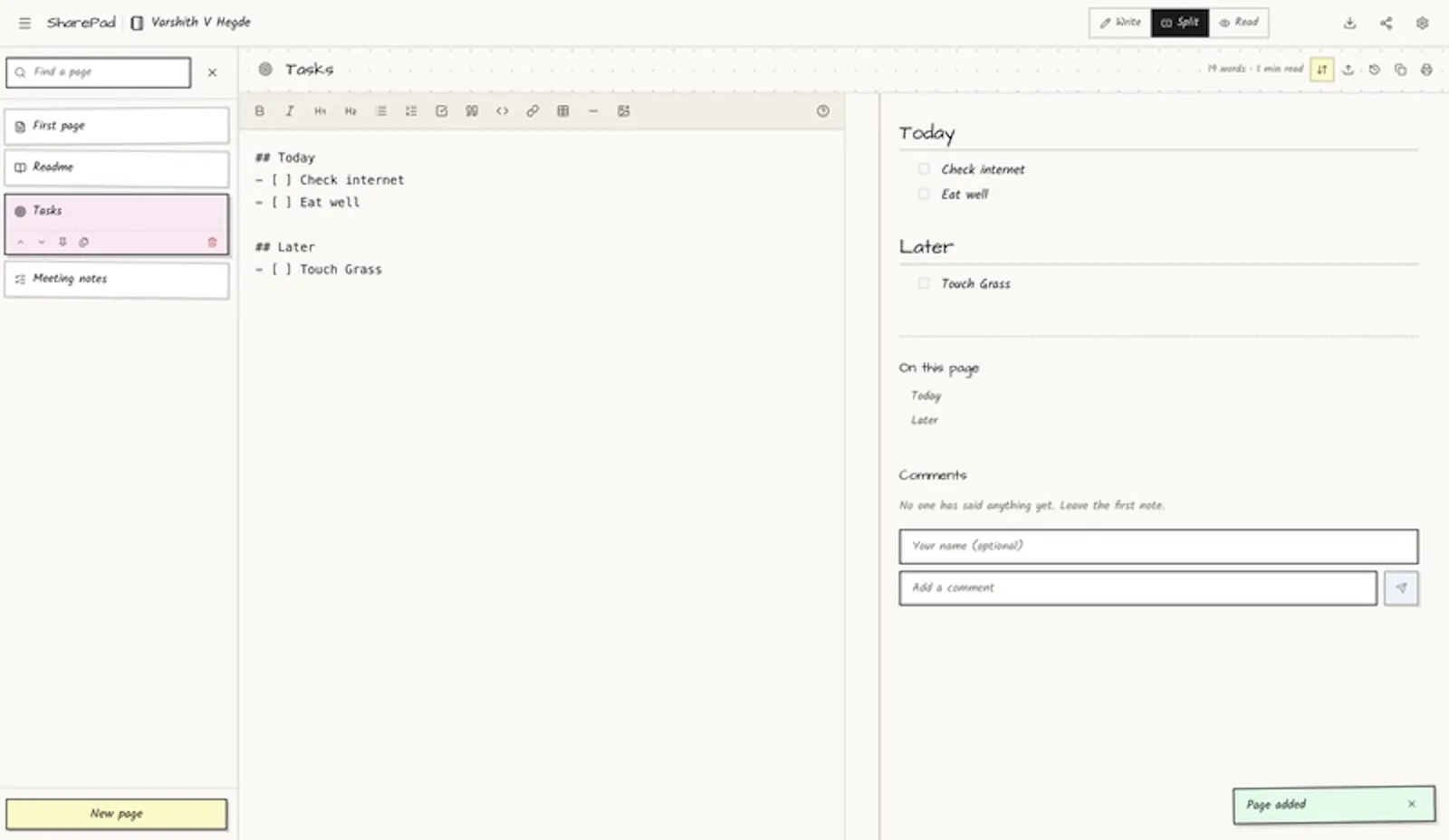Place cursor on '- [ ] Touch Grass' editor line

pyautogui.click(x=318, y=269)
